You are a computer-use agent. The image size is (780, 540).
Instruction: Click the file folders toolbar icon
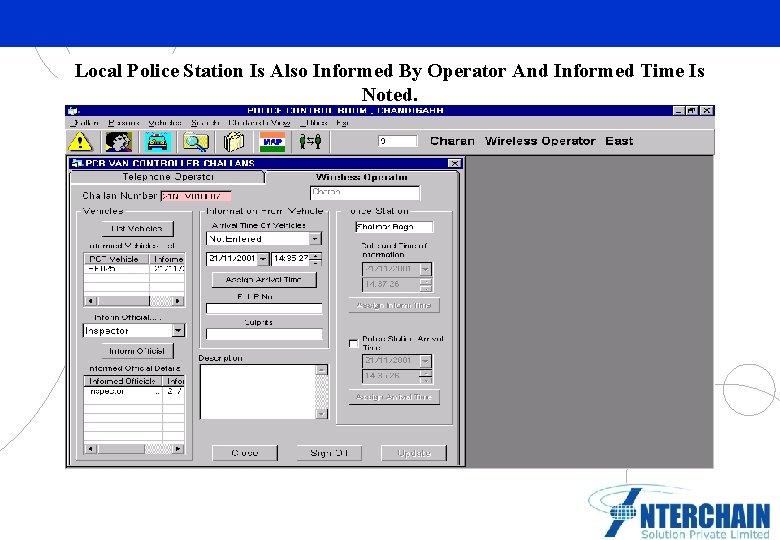click(234, 142)
